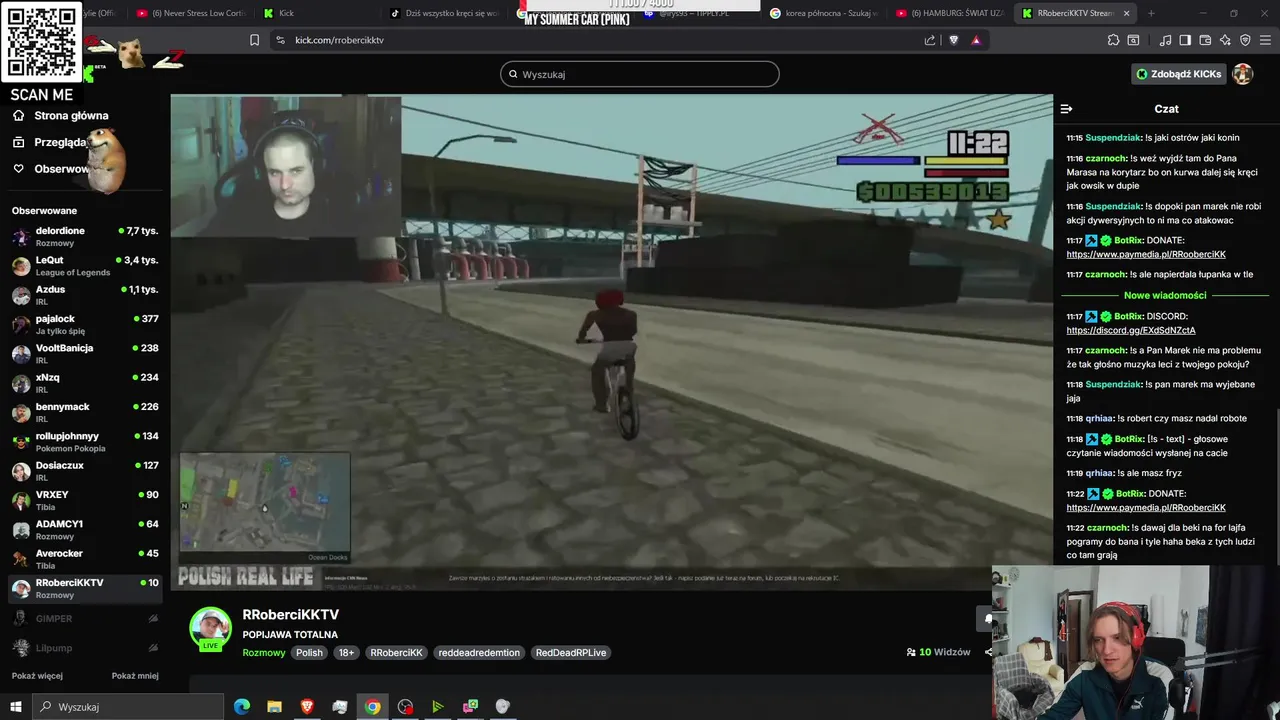Launch Microsoft Edge from taskbar
The width and height of the screenshot is (1280, 720).
click(242, 707)
